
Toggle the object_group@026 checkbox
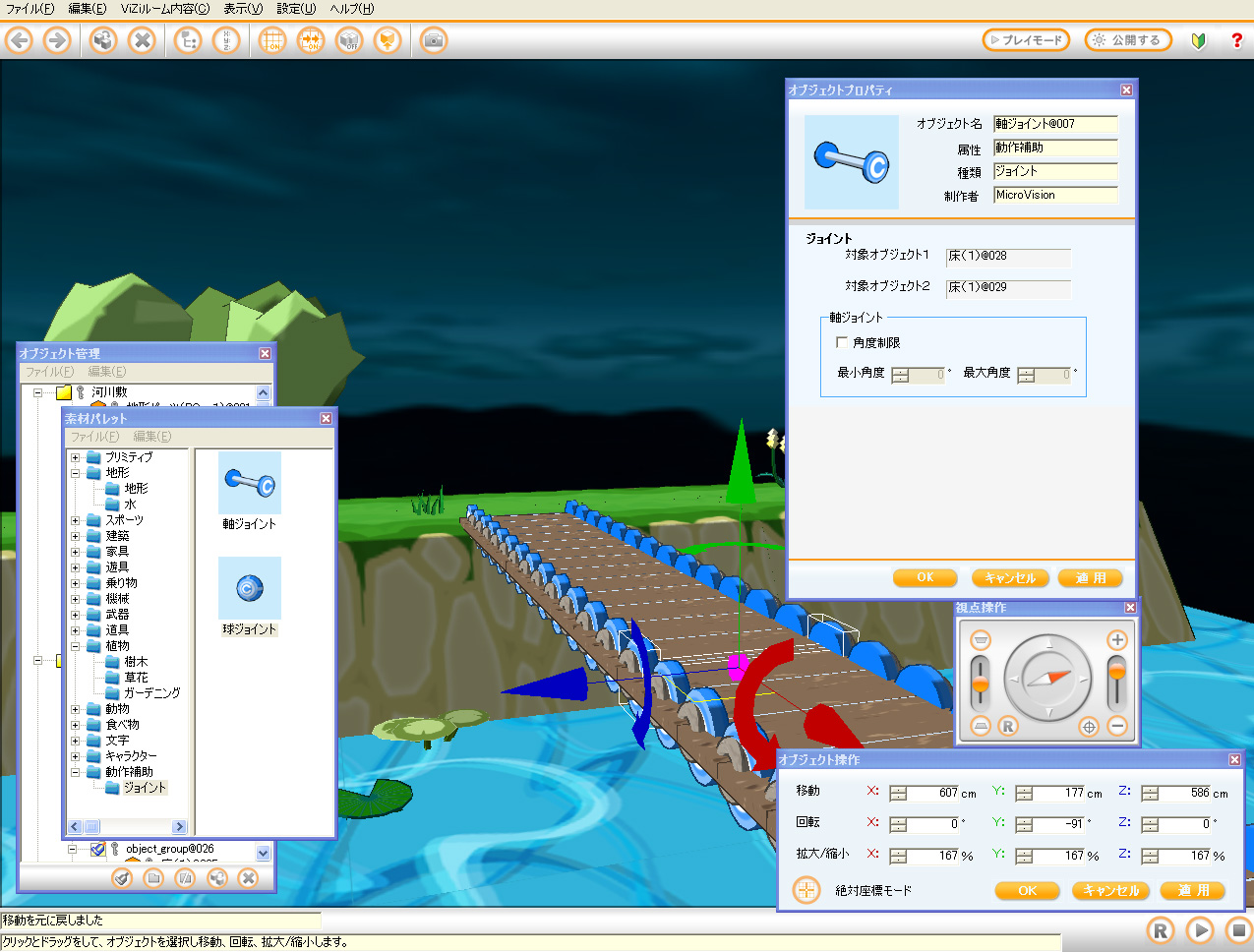[x=97, y=849]
